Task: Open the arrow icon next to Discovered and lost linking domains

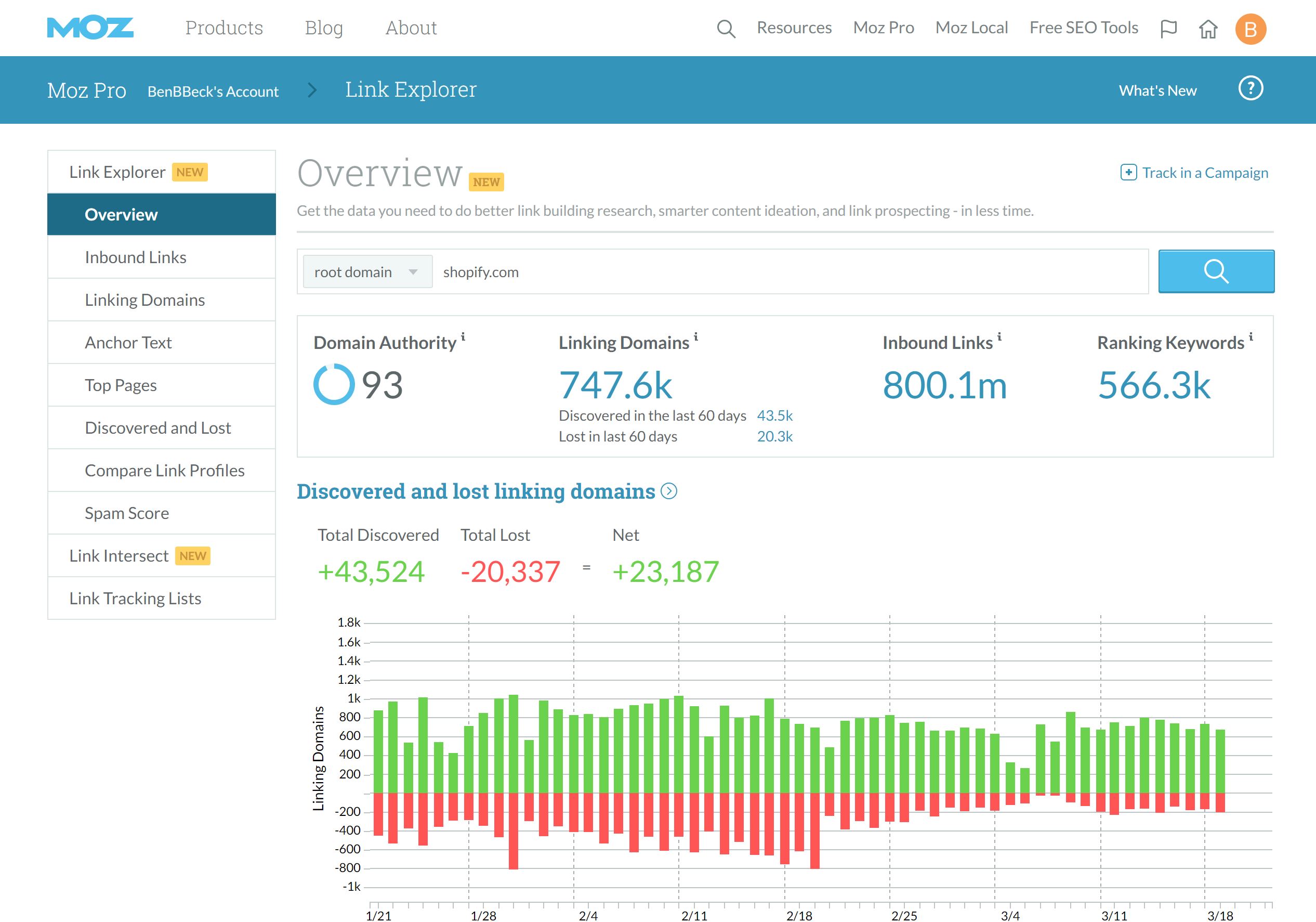Action: (x=668, y=491)
